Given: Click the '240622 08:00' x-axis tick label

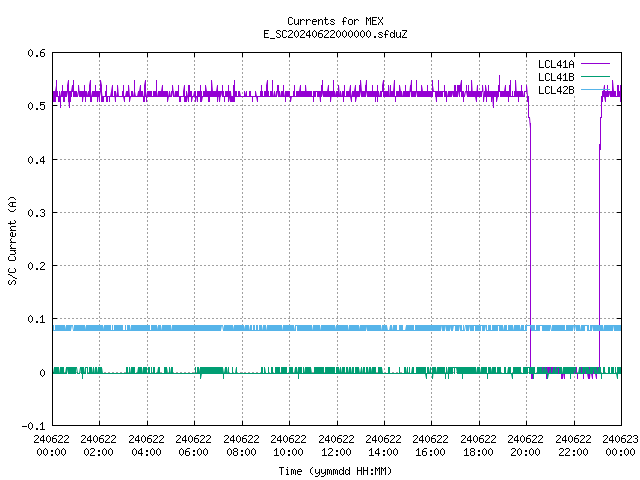Looking at the screenshot, I should (241, 446).
